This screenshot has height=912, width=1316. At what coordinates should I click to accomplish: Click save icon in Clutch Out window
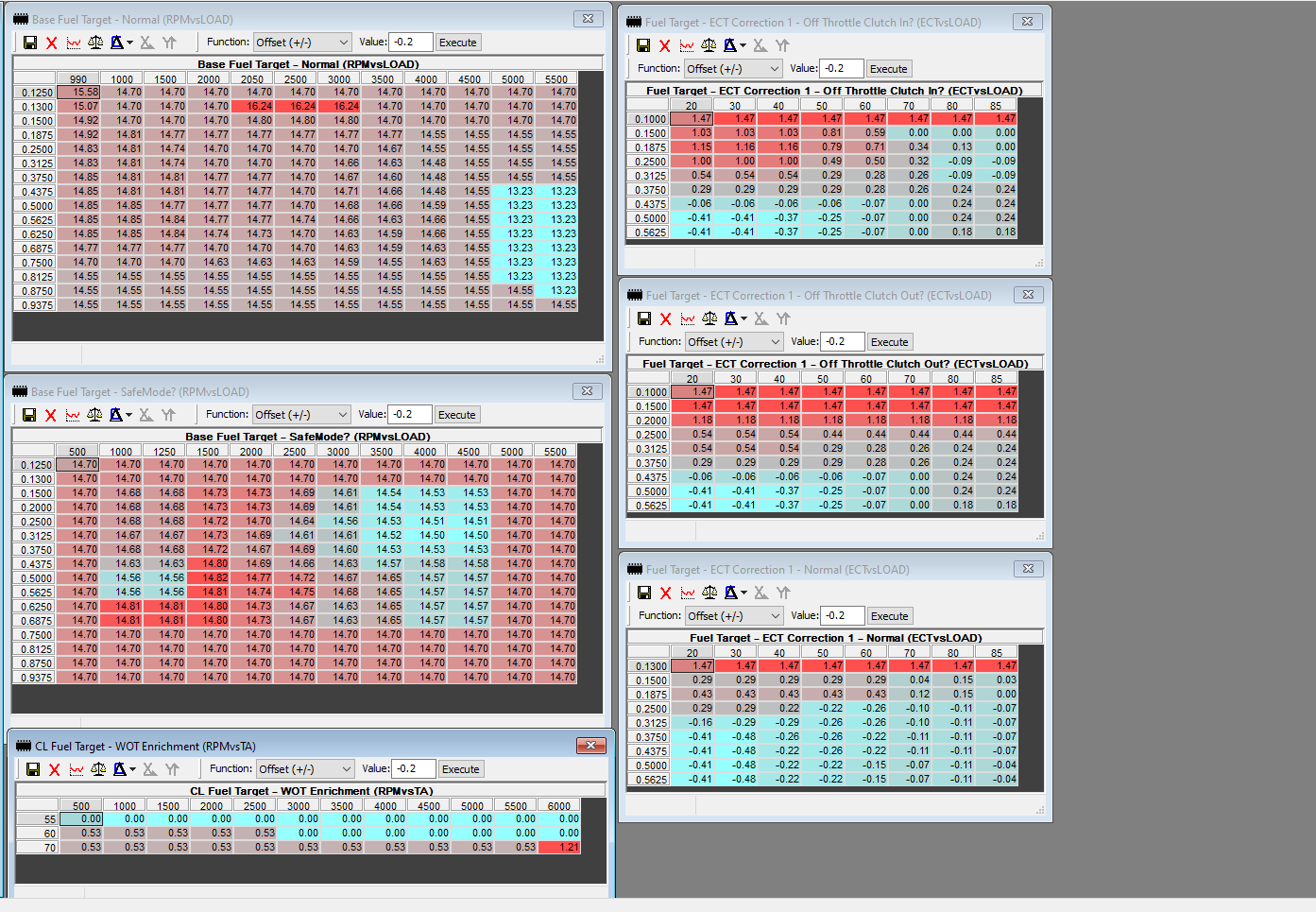pos(644,318)
